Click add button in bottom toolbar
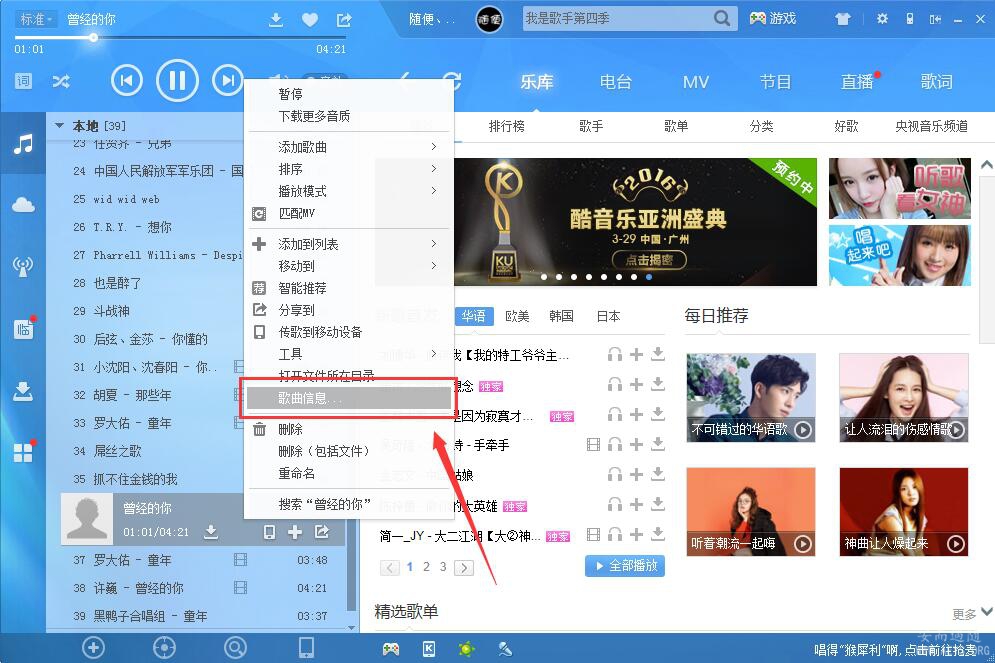This screenshot has height=663, width=995. [93, 648]
